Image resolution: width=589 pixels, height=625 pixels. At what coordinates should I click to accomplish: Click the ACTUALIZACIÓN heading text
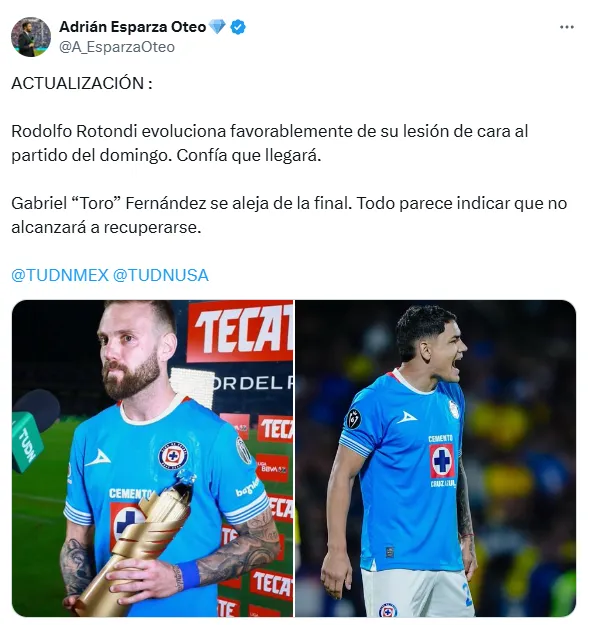click(82, 83)
